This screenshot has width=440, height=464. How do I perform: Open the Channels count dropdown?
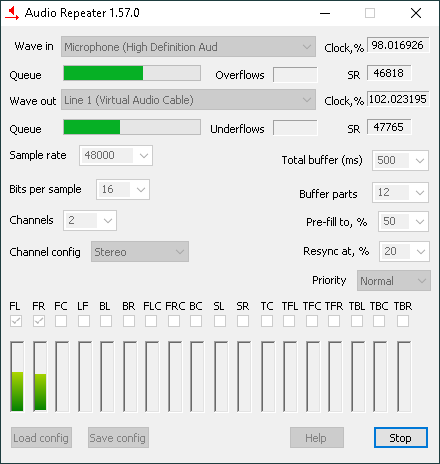[x=90, y=220]
